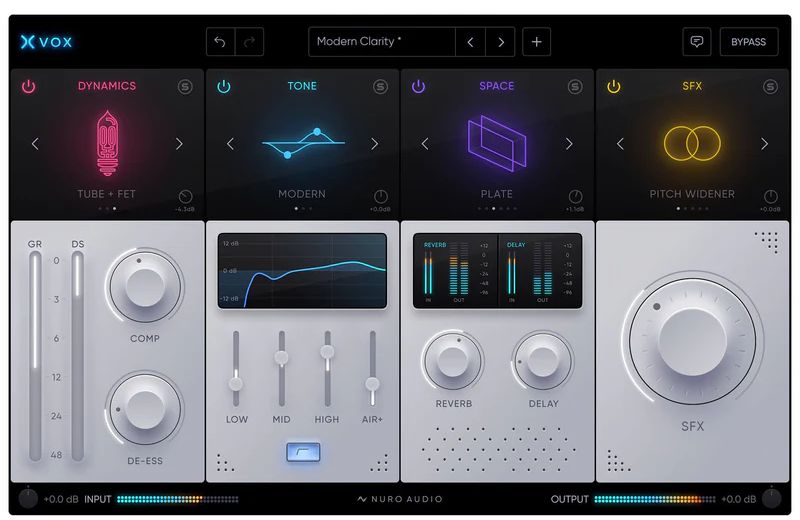Click the Pitch Widener circles icon
800x520 pixels.
point(692,143)
